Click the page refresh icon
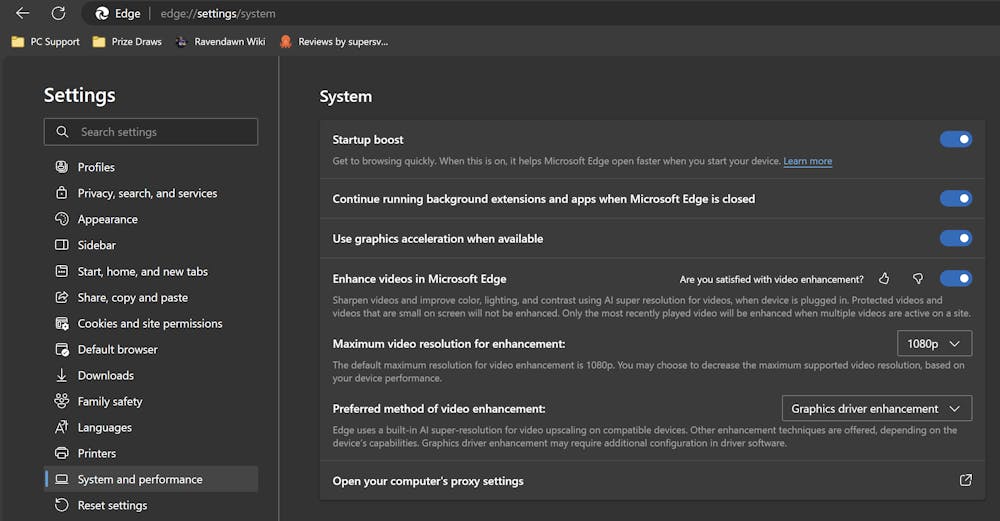1000x521 pixels. click(x=58, y=14)
